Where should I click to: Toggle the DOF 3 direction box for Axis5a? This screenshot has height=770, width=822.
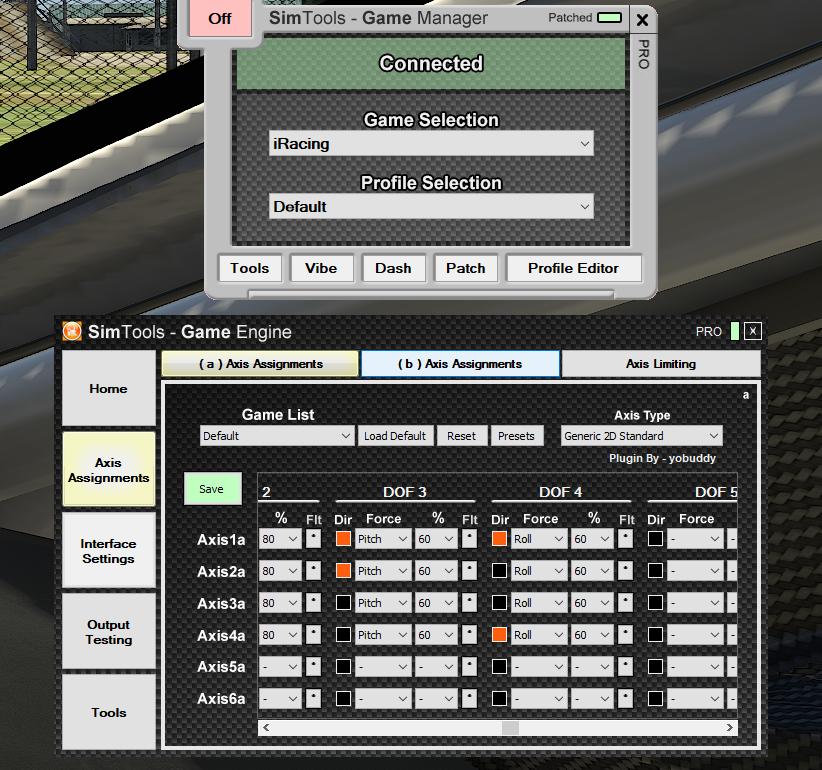click(x=343, y=667)
